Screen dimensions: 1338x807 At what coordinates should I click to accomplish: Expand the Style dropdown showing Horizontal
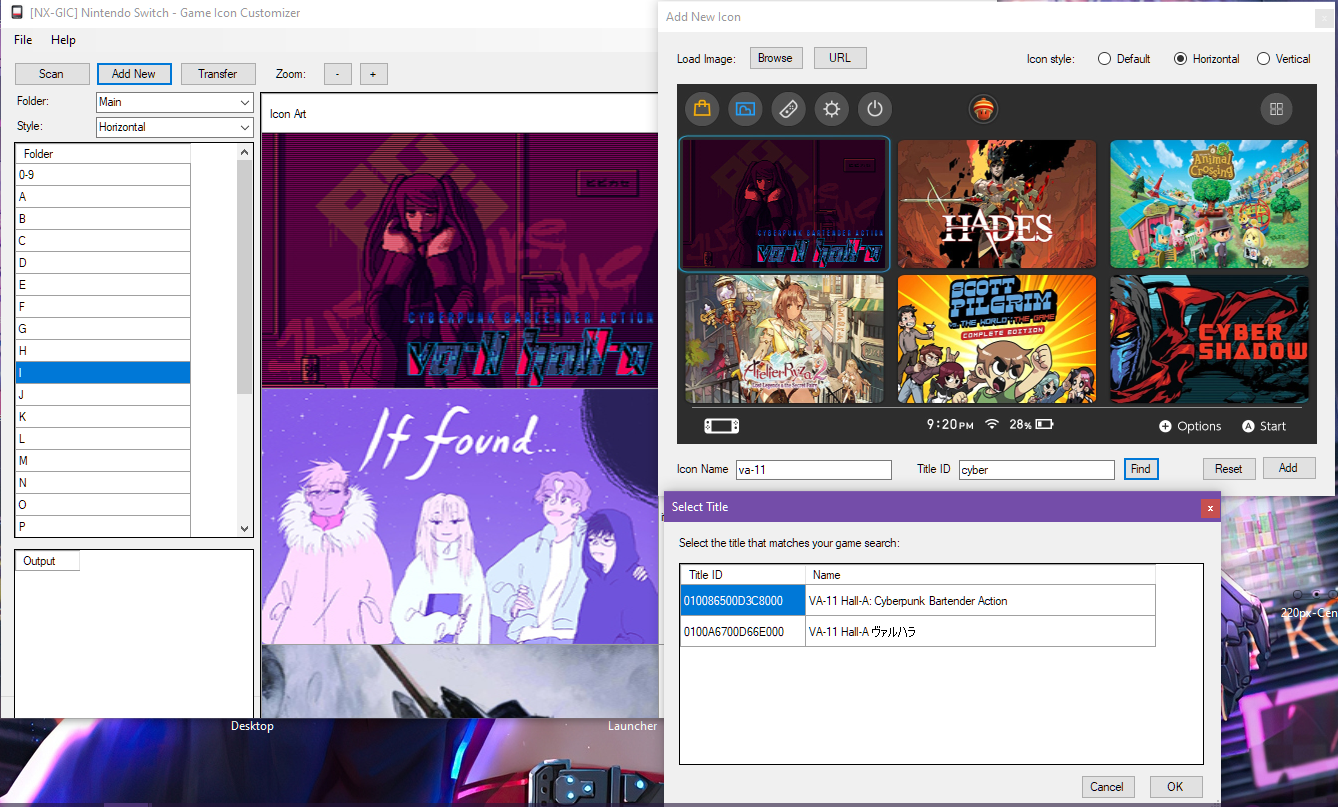175,127
